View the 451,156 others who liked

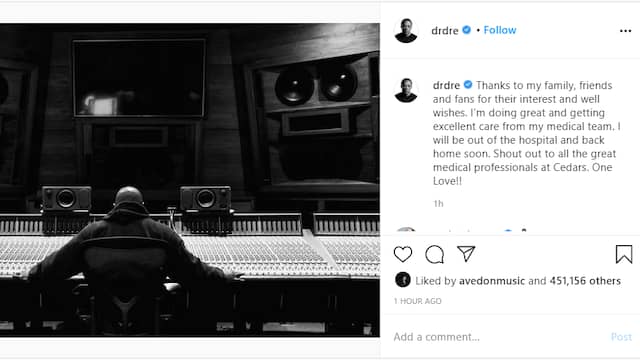coord(585,281)
